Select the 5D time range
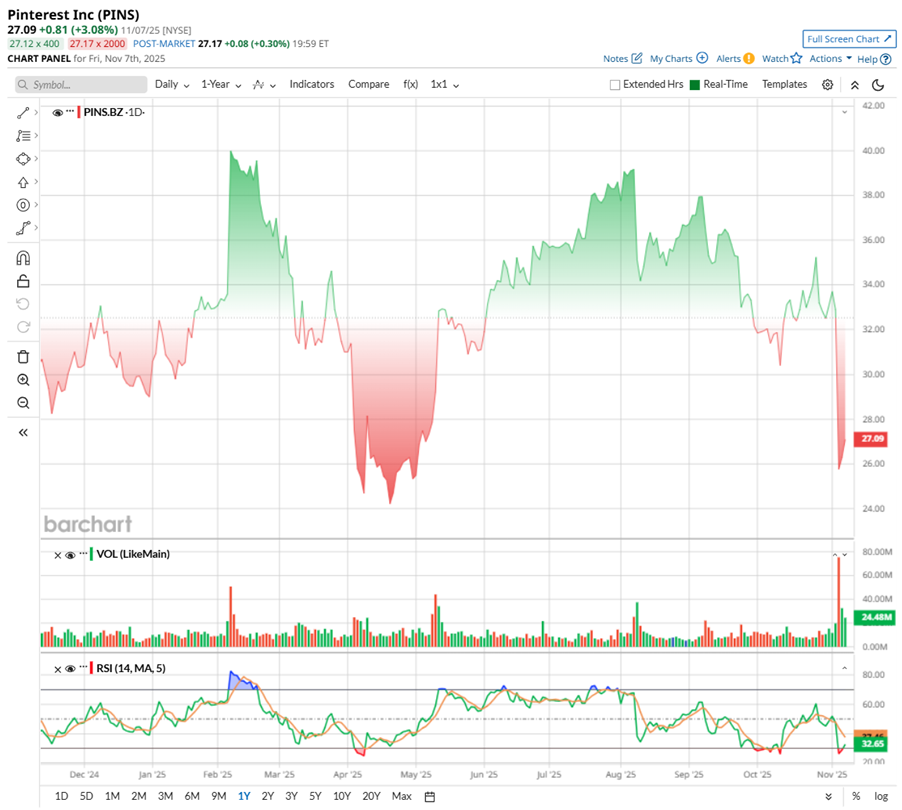This screenshot has width=902, height=810. pyautogui.click(x=86, y=796)
